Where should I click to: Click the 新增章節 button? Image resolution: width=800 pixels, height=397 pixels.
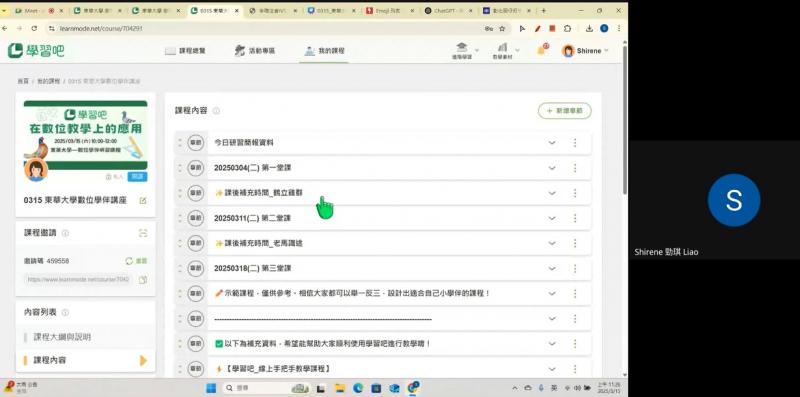point(565,111)
